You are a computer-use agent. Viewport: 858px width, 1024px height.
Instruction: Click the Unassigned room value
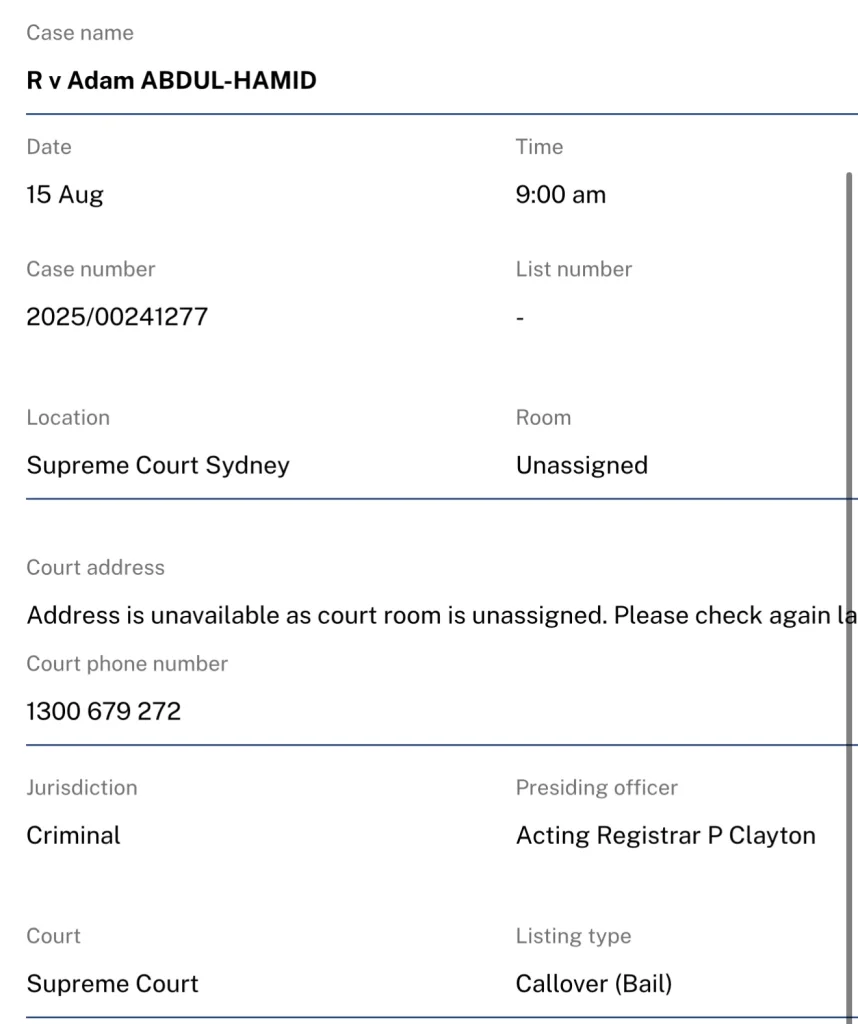point(581,465)
